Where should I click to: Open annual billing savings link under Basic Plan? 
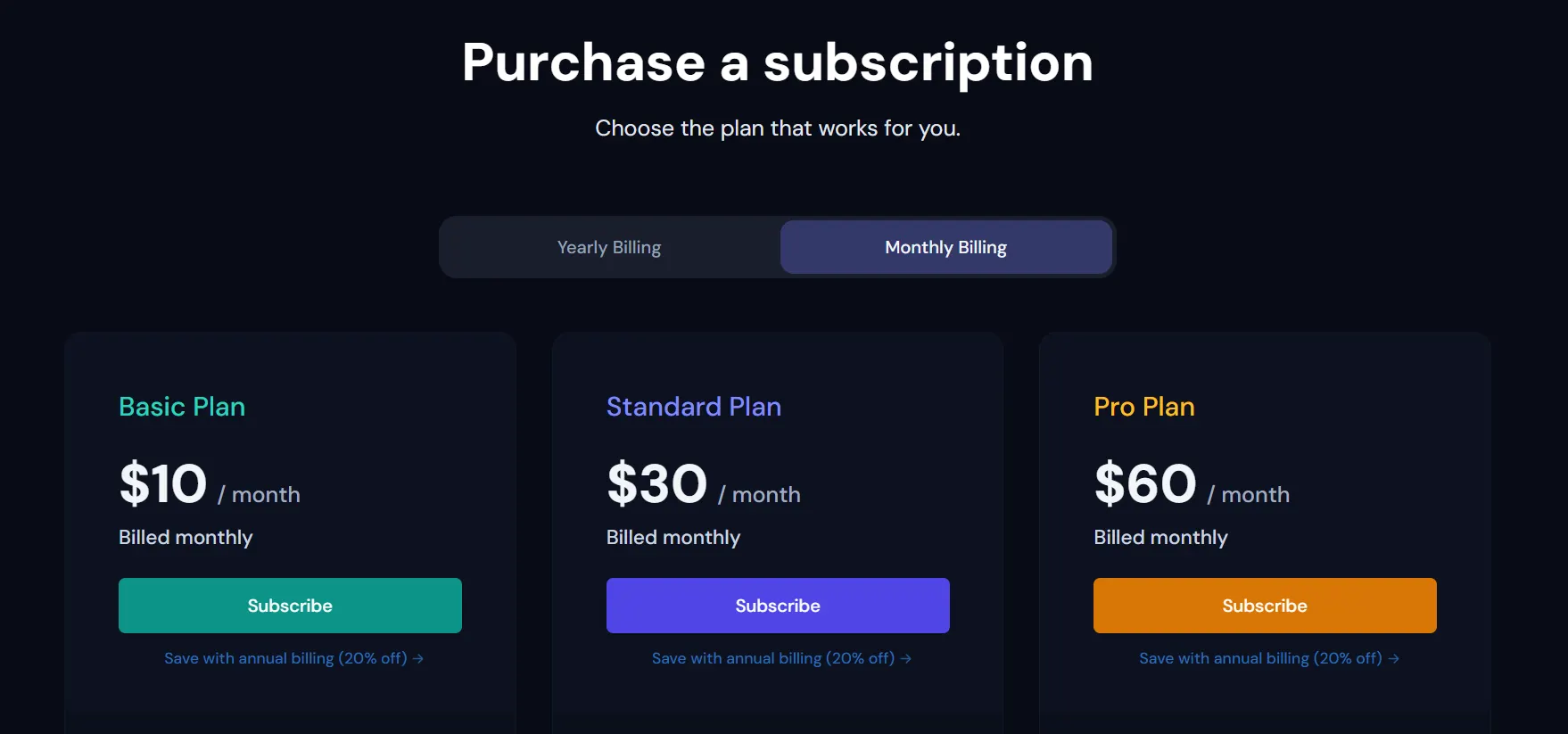[285, 658]
